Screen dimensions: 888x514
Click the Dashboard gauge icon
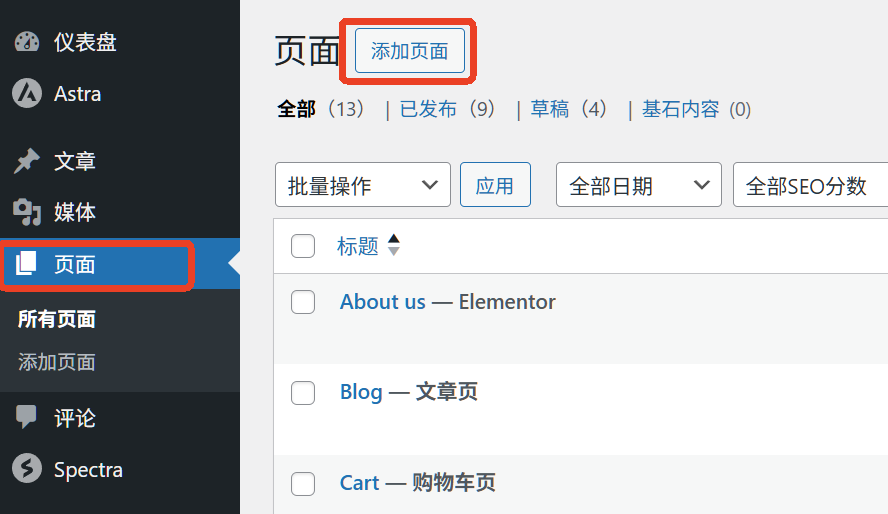click(27, 42)
